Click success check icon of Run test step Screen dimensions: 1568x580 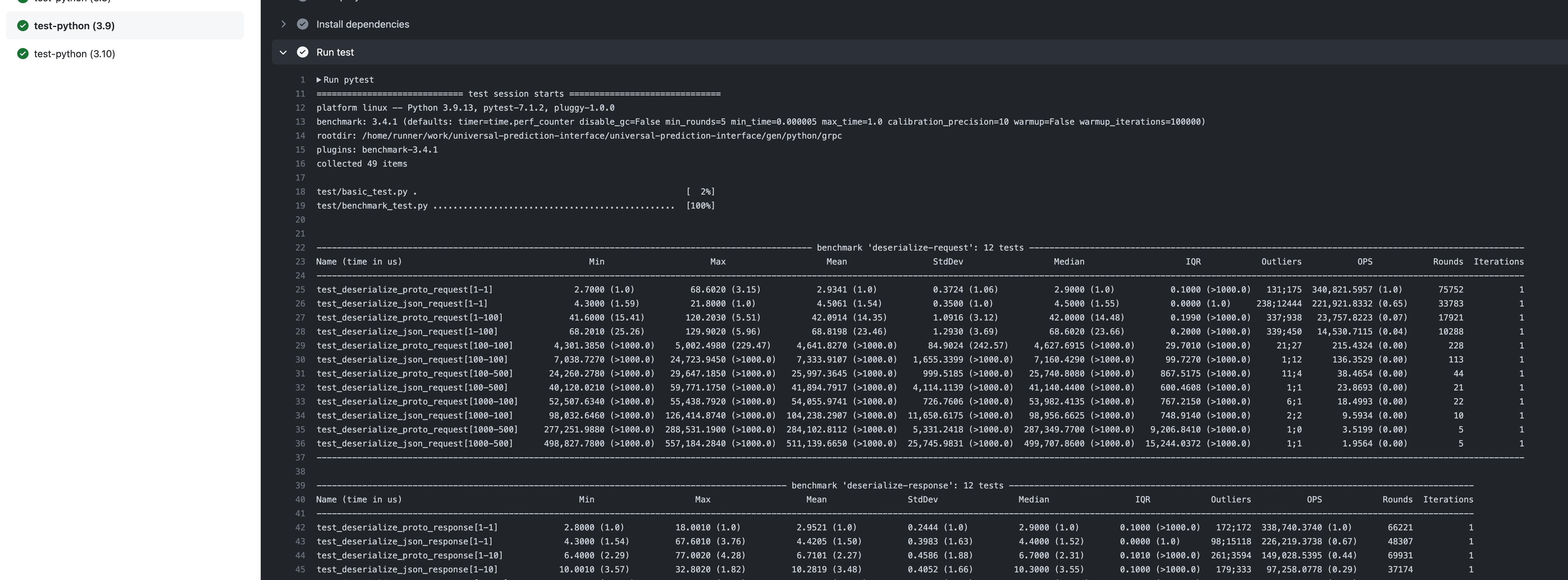pos(303,52)
